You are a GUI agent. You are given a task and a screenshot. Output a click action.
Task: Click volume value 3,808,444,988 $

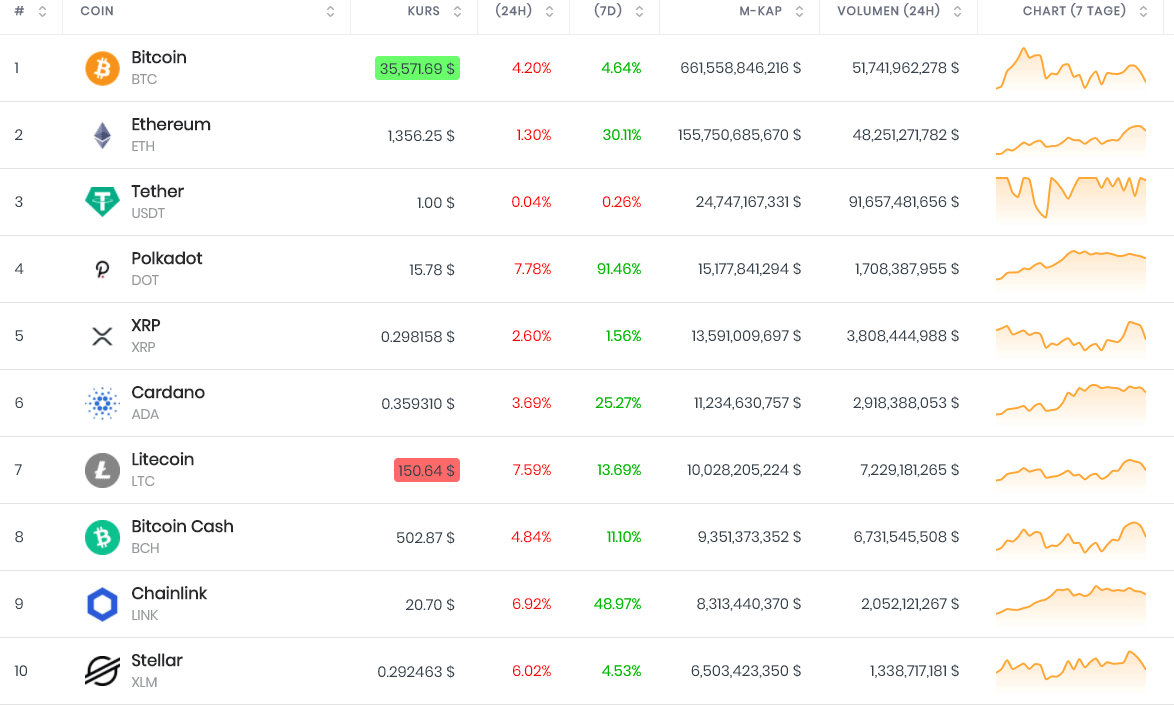tap(903, 336)
